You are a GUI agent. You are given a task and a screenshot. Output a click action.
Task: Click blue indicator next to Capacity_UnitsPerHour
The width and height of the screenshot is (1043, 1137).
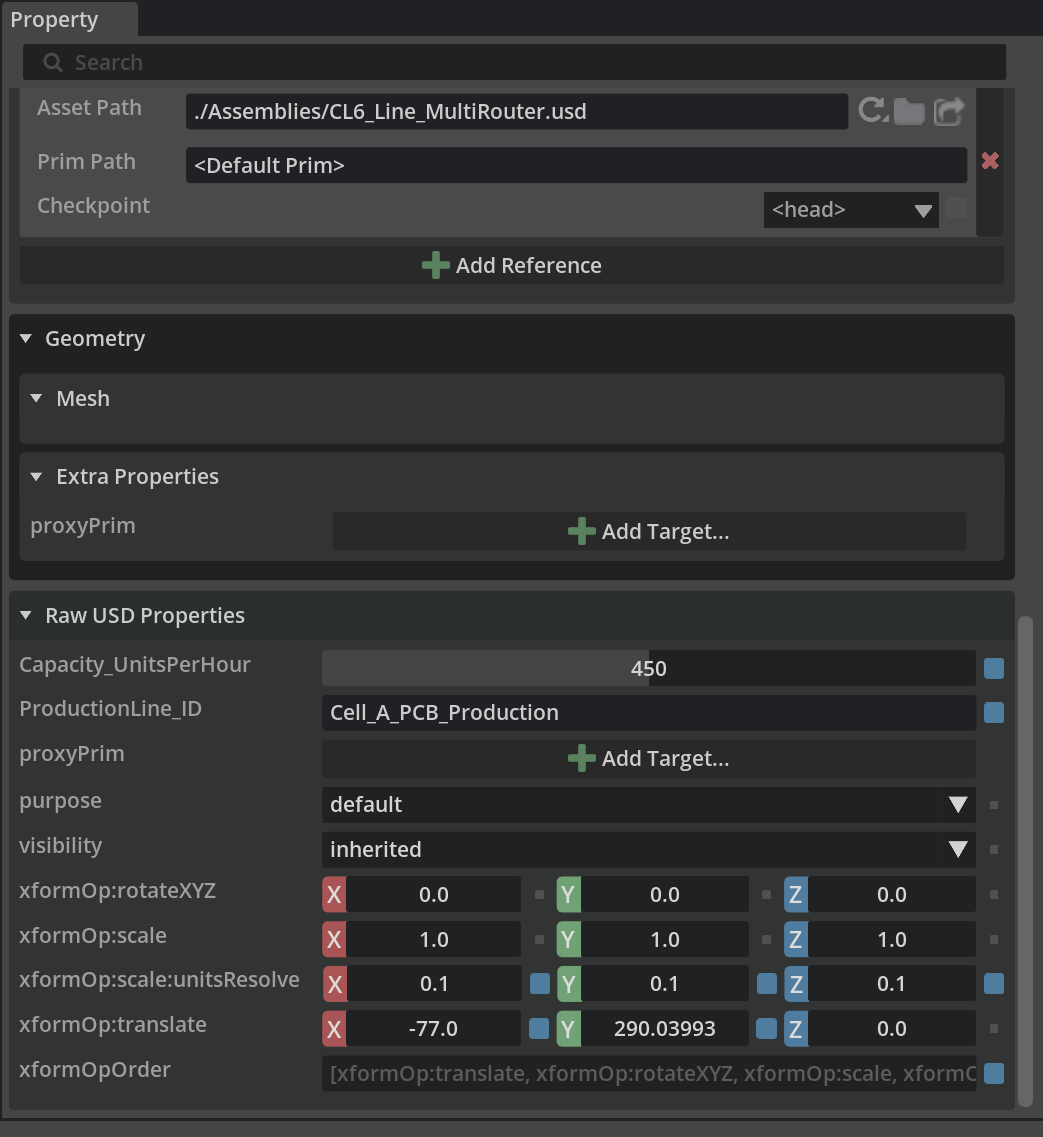(x=994, y=669)
